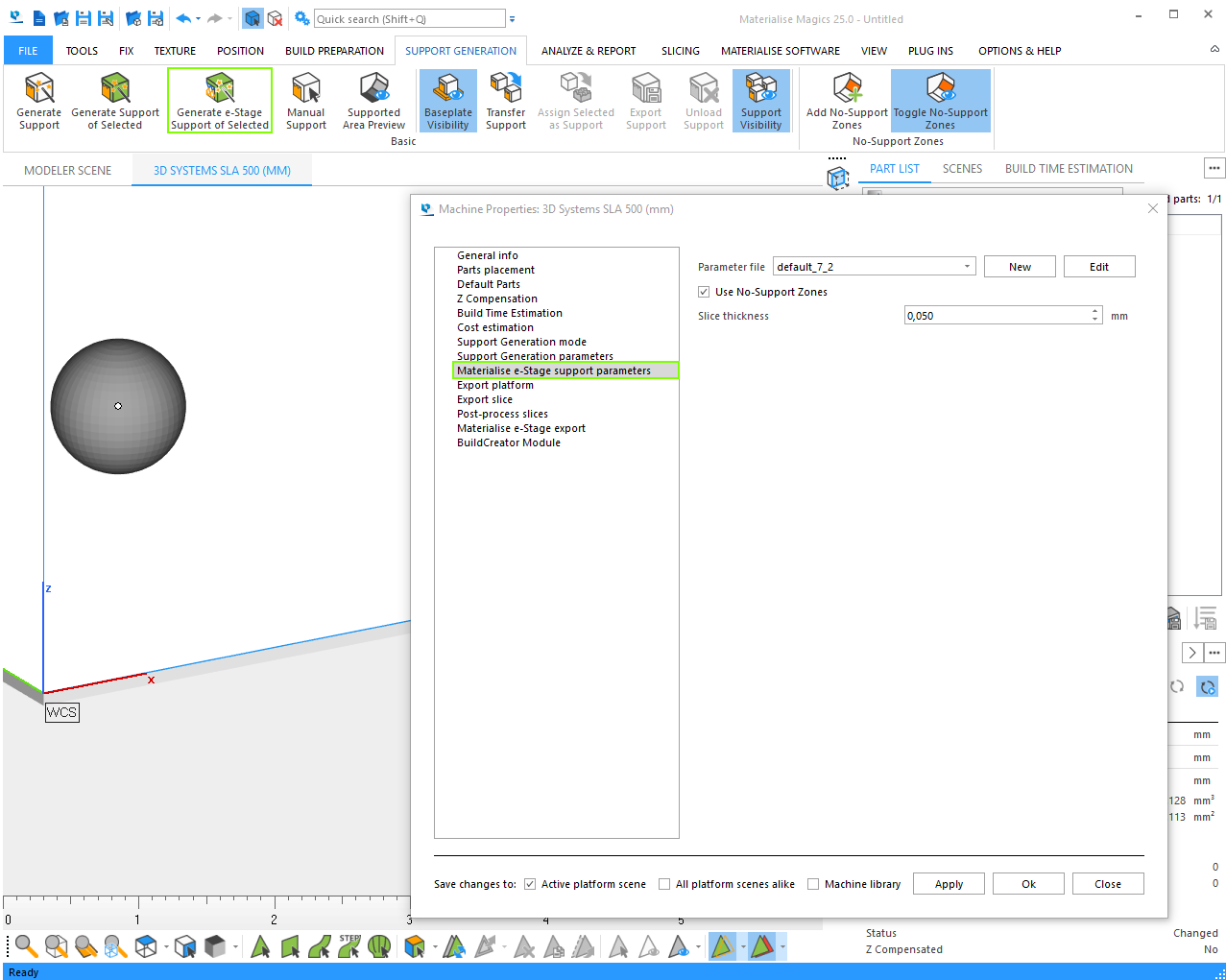
Task: Click the Zoom tool in bottom toolbar
Action: (26, 946)
